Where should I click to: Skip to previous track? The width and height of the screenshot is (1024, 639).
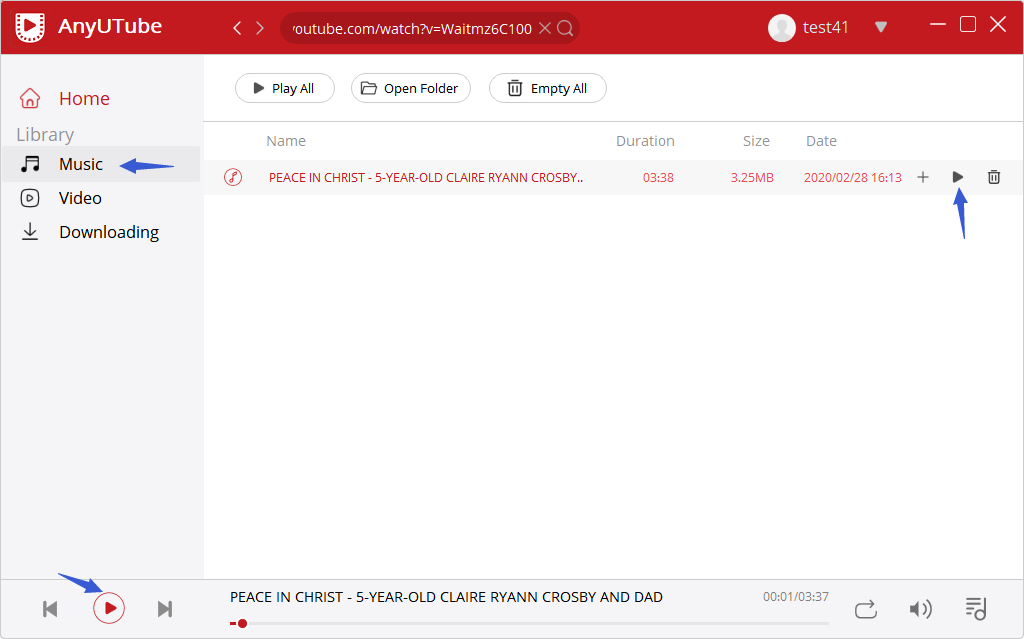[x=50, y=609]
